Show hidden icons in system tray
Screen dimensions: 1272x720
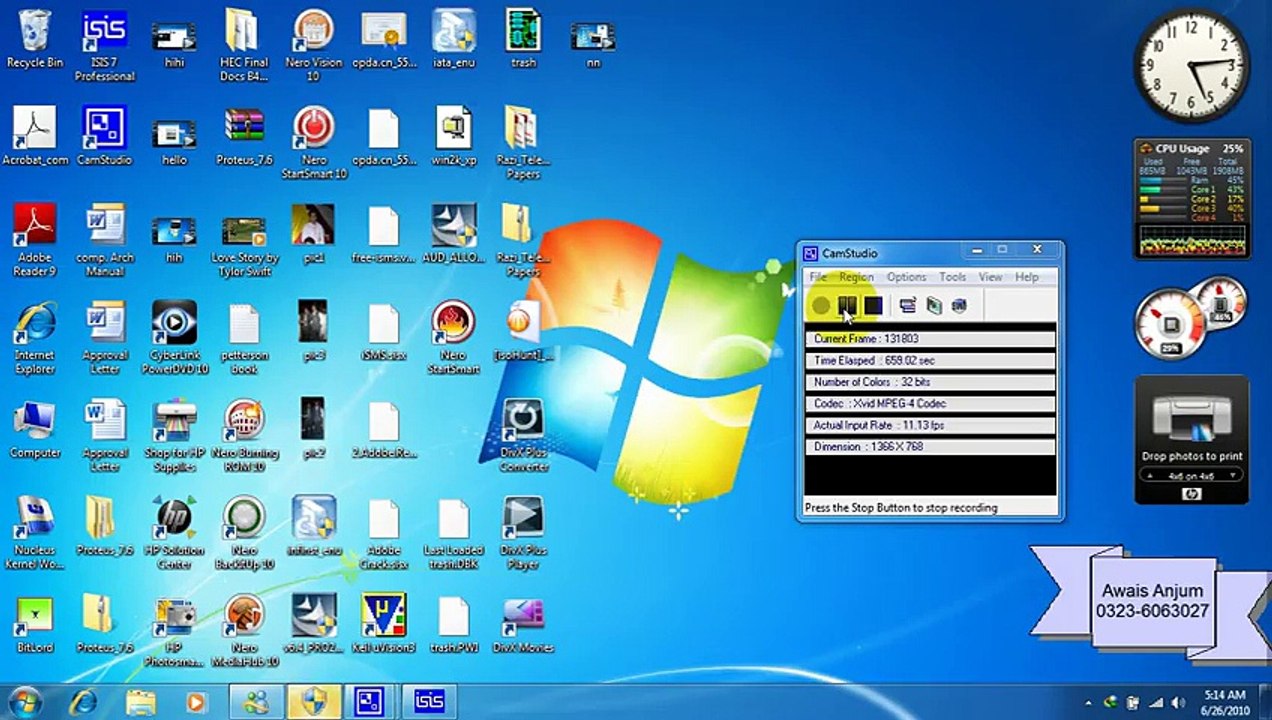pyautogui.click(x=1088, y=703)
